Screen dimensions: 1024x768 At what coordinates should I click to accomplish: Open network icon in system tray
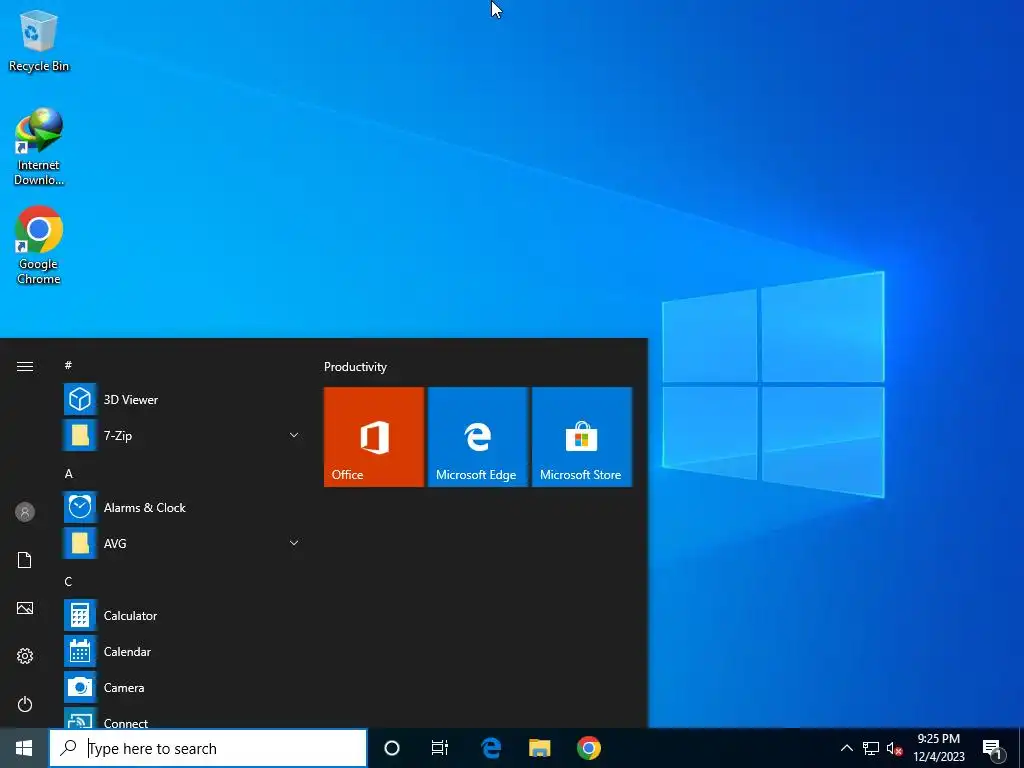871,748
